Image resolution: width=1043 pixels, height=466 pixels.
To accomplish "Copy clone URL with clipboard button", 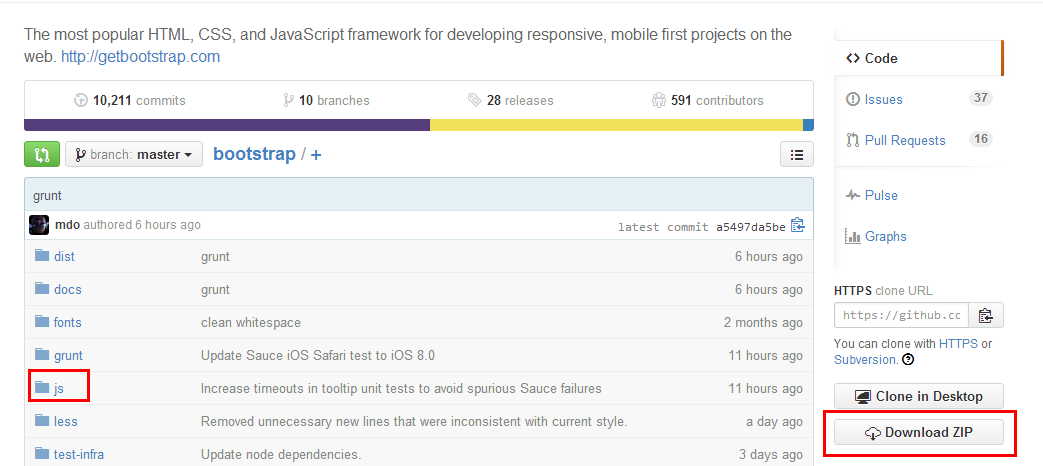I will tap(986, 315).
